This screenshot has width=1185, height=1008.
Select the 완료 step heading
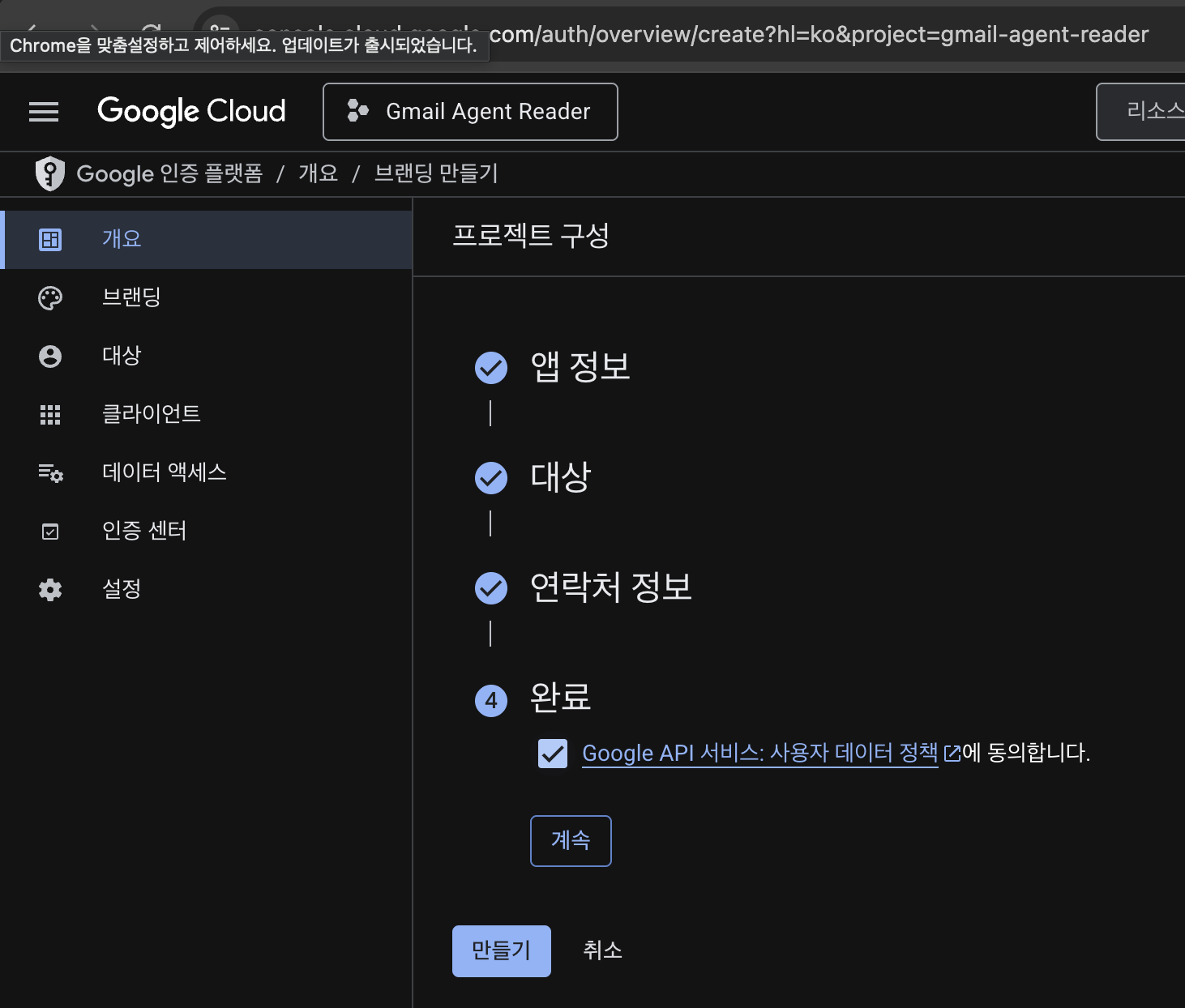561,698
